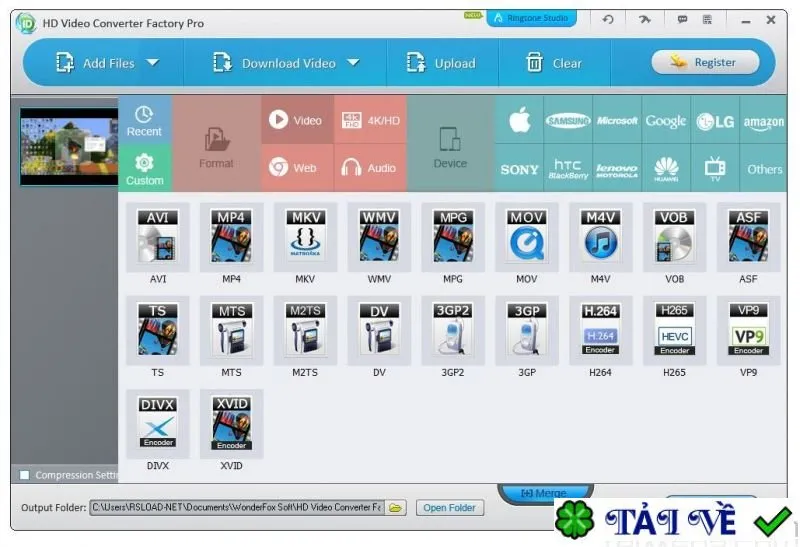Open Huawei device presets

pos(666,168)
